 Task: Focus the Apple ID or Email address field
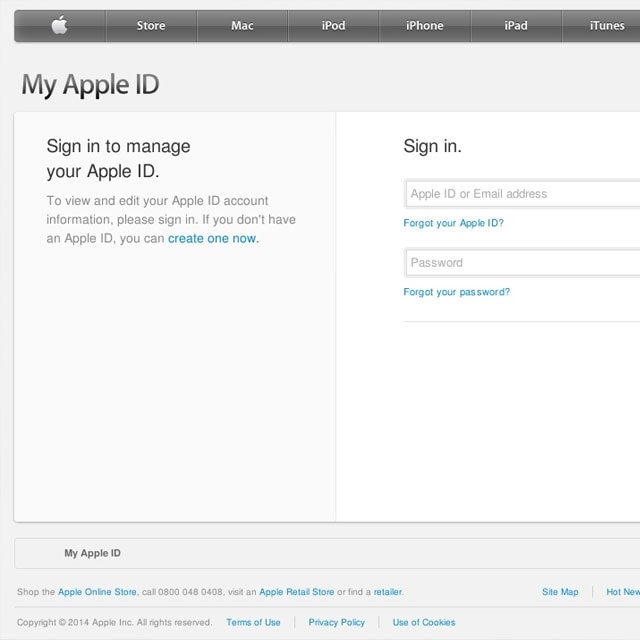coord(522,194)
